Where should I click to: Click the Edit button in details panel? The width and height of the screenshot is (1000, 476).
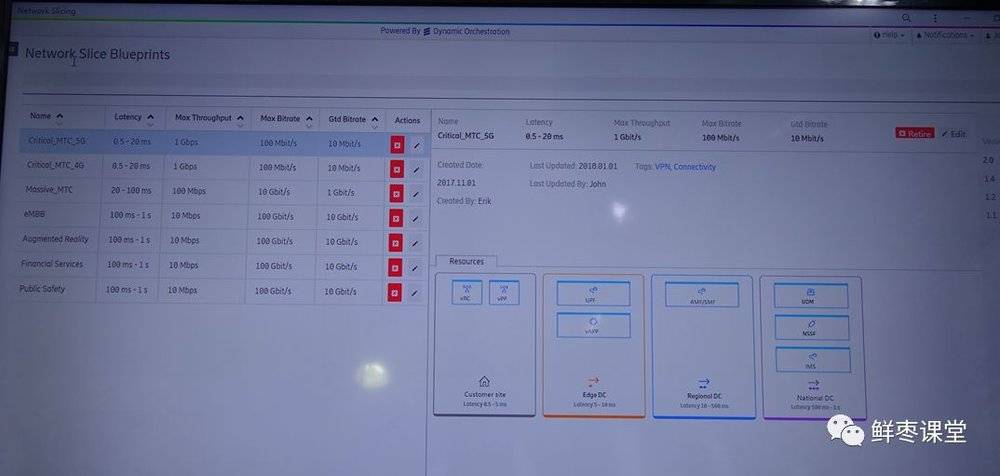953,134
